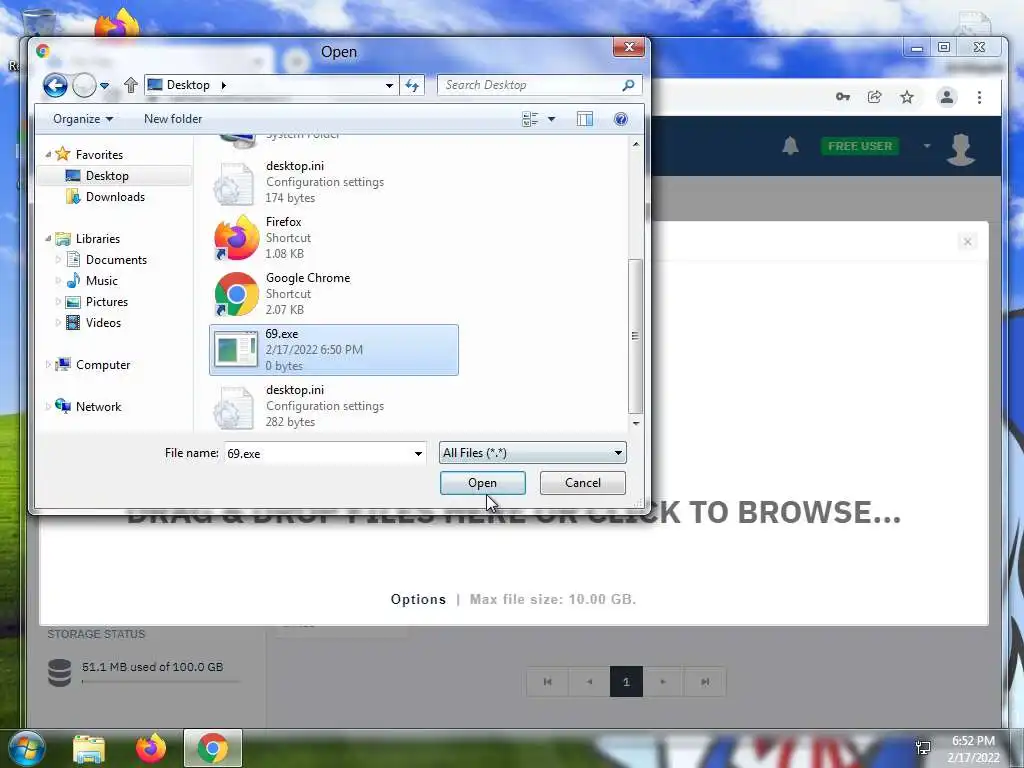Open the Chrome three-dot menu

(x=979, y=97)
